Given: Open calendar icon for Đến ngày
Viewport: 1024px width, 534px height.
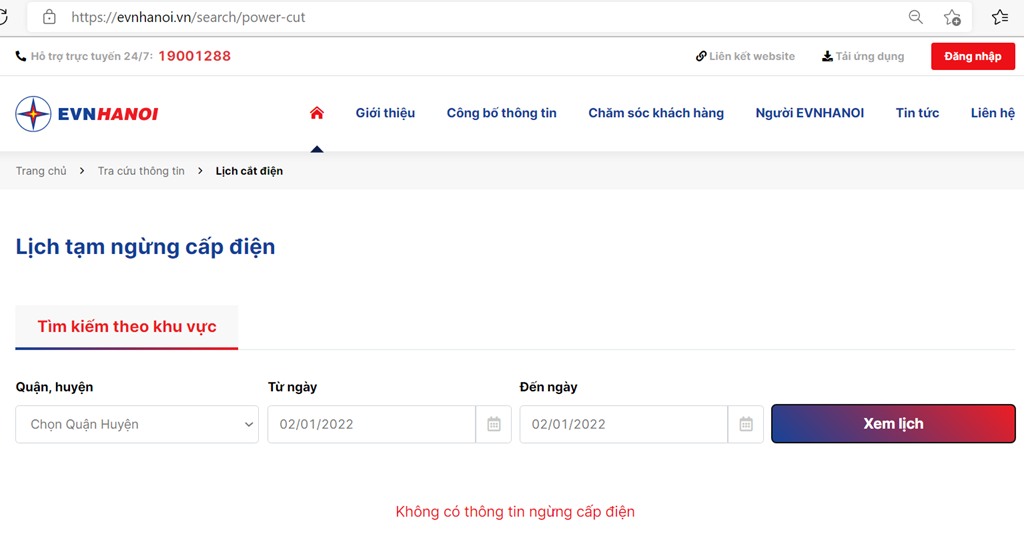Looking at the screenshot, I should click(746, 424).
